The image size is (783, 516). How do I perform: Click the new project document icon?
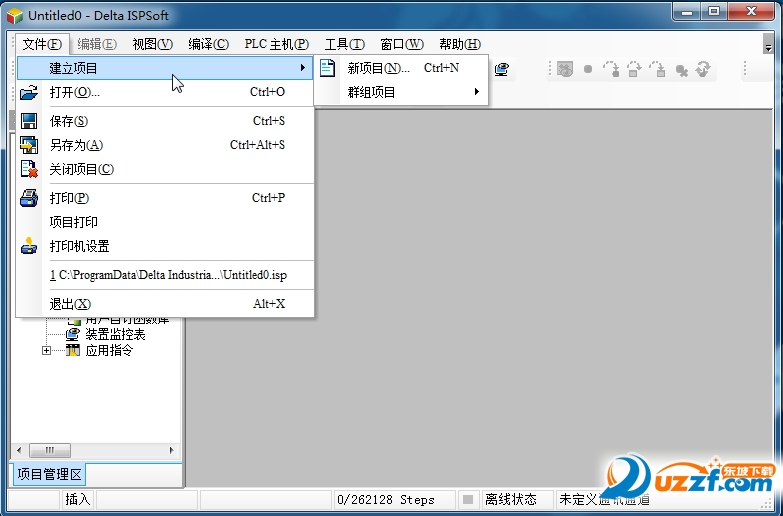tap(328, 68)
